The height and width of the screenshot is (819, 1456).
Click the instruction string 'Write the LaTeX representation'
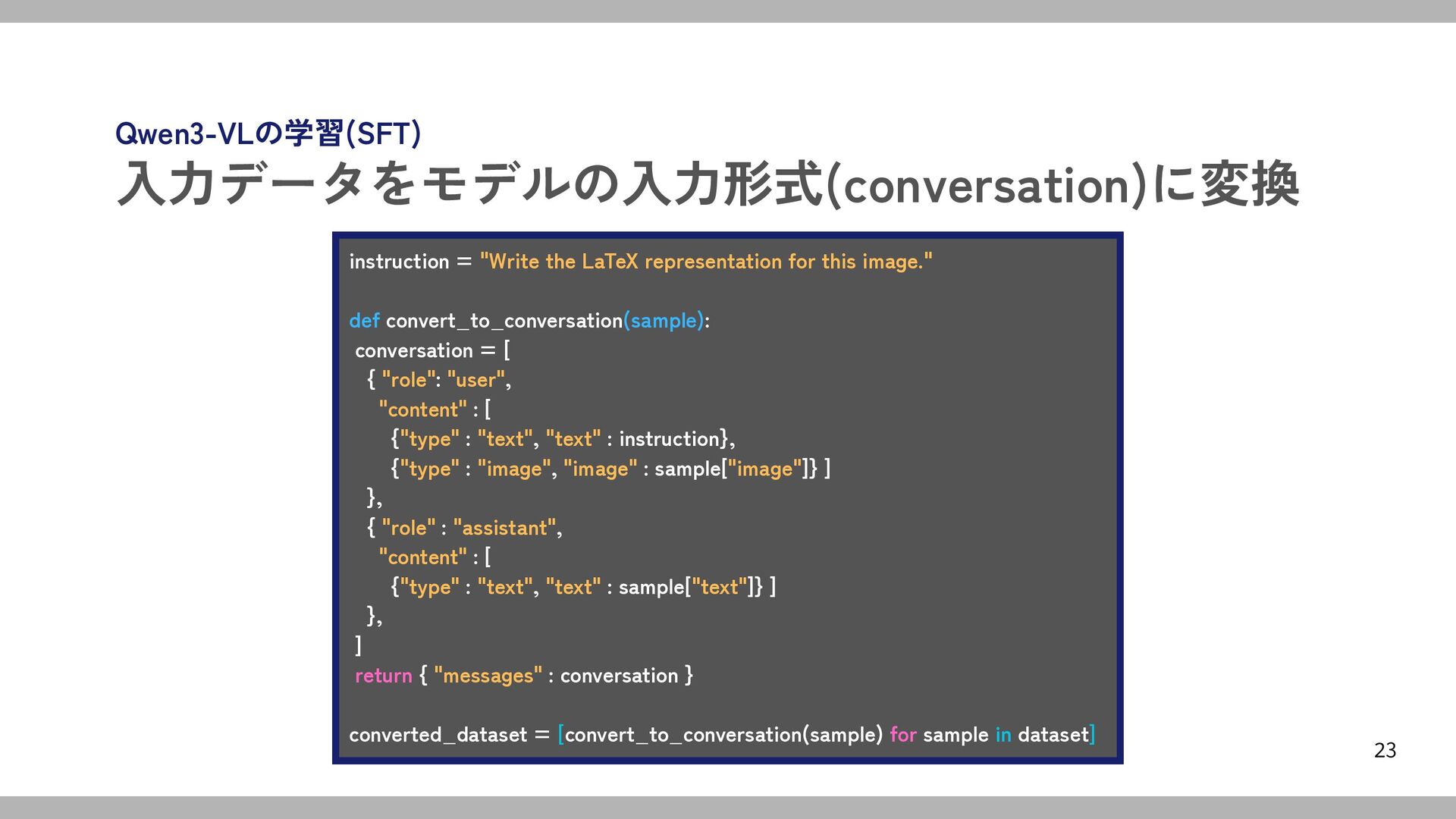(x=705, y=262)
